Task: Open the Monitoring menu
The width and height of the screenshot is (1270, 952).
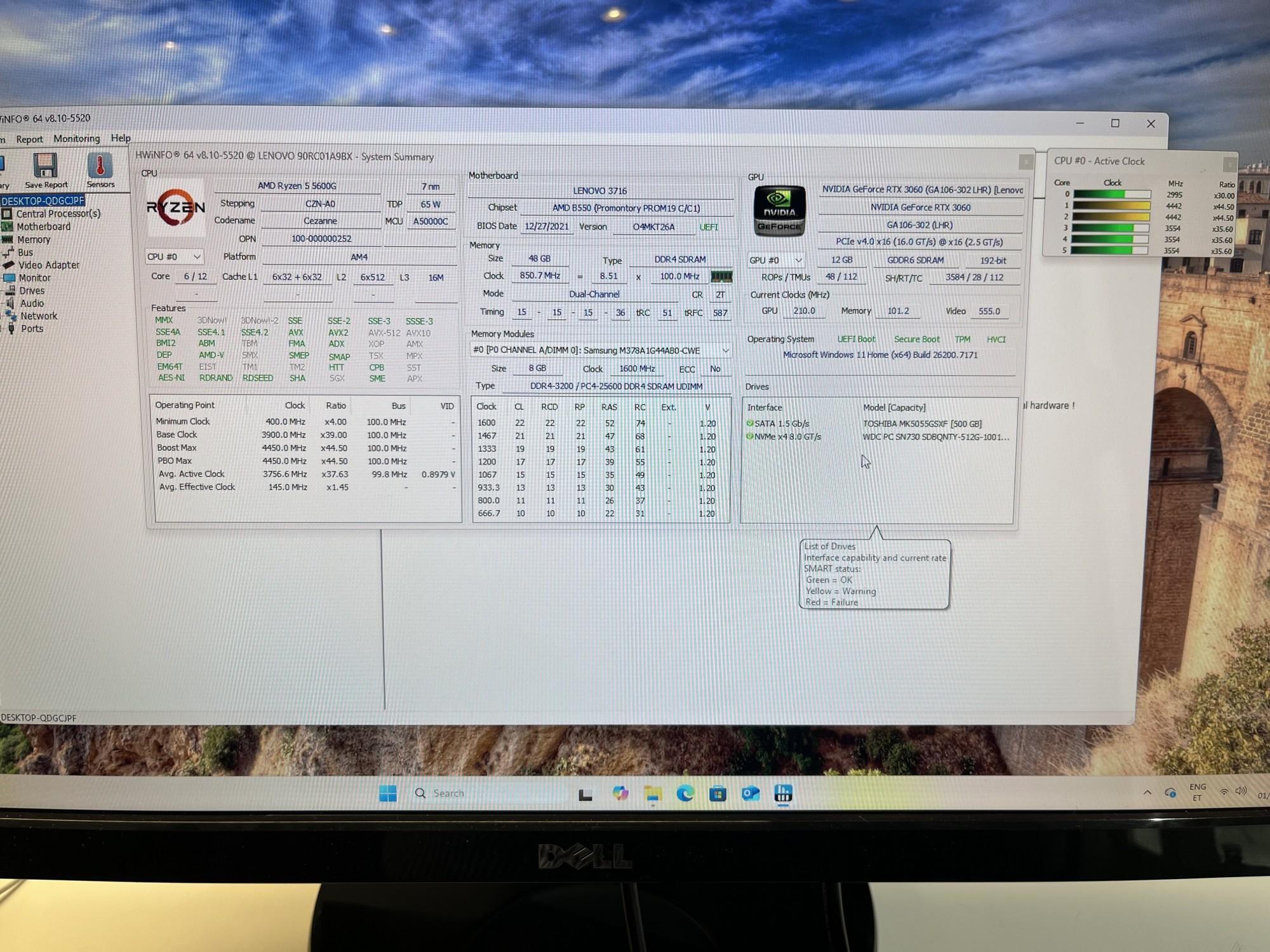Action: tap(77, 138)
